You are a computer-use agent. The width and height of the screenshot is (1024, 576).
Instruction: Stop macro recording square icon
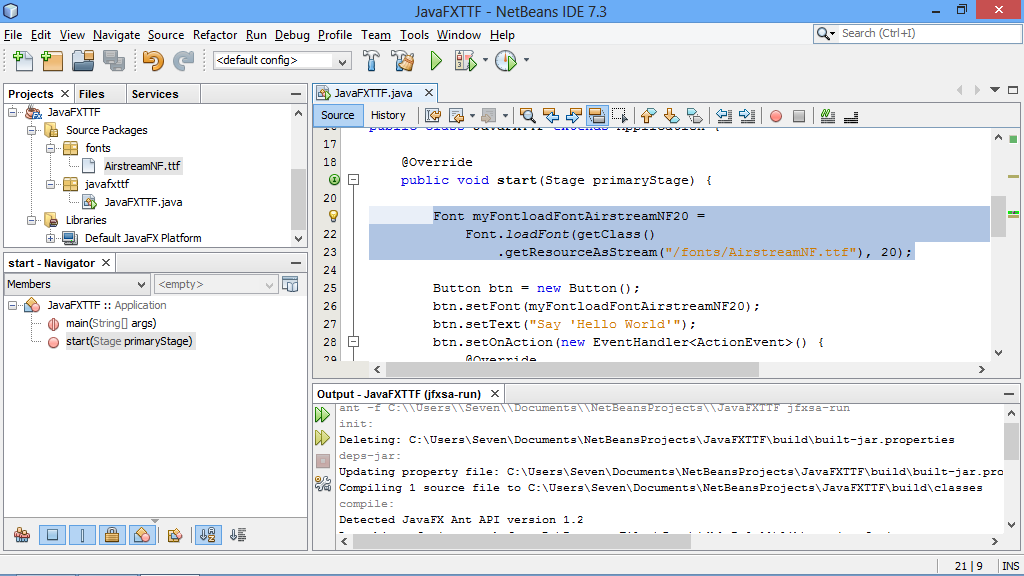tap(799, 116)
